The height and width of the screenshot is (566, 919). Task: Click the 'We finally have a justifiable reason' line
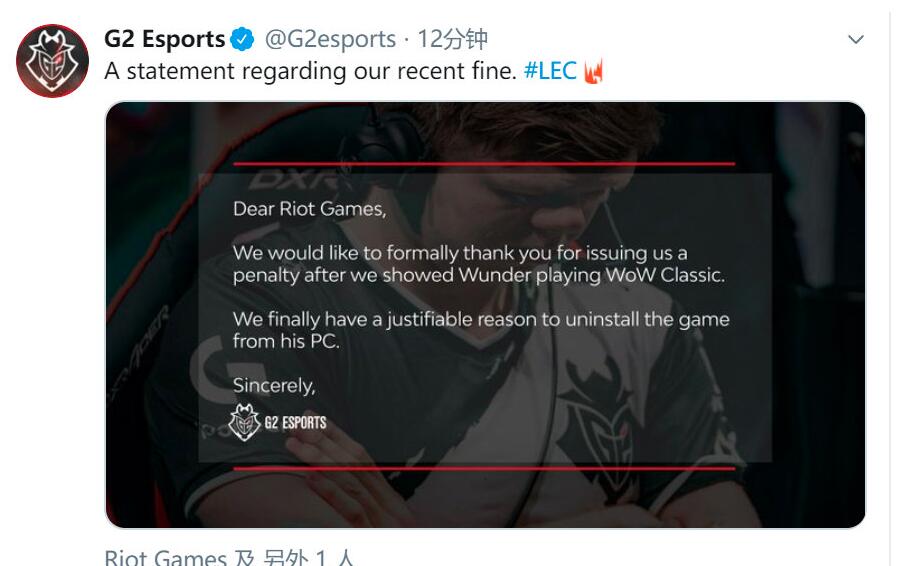click(480, 320)
